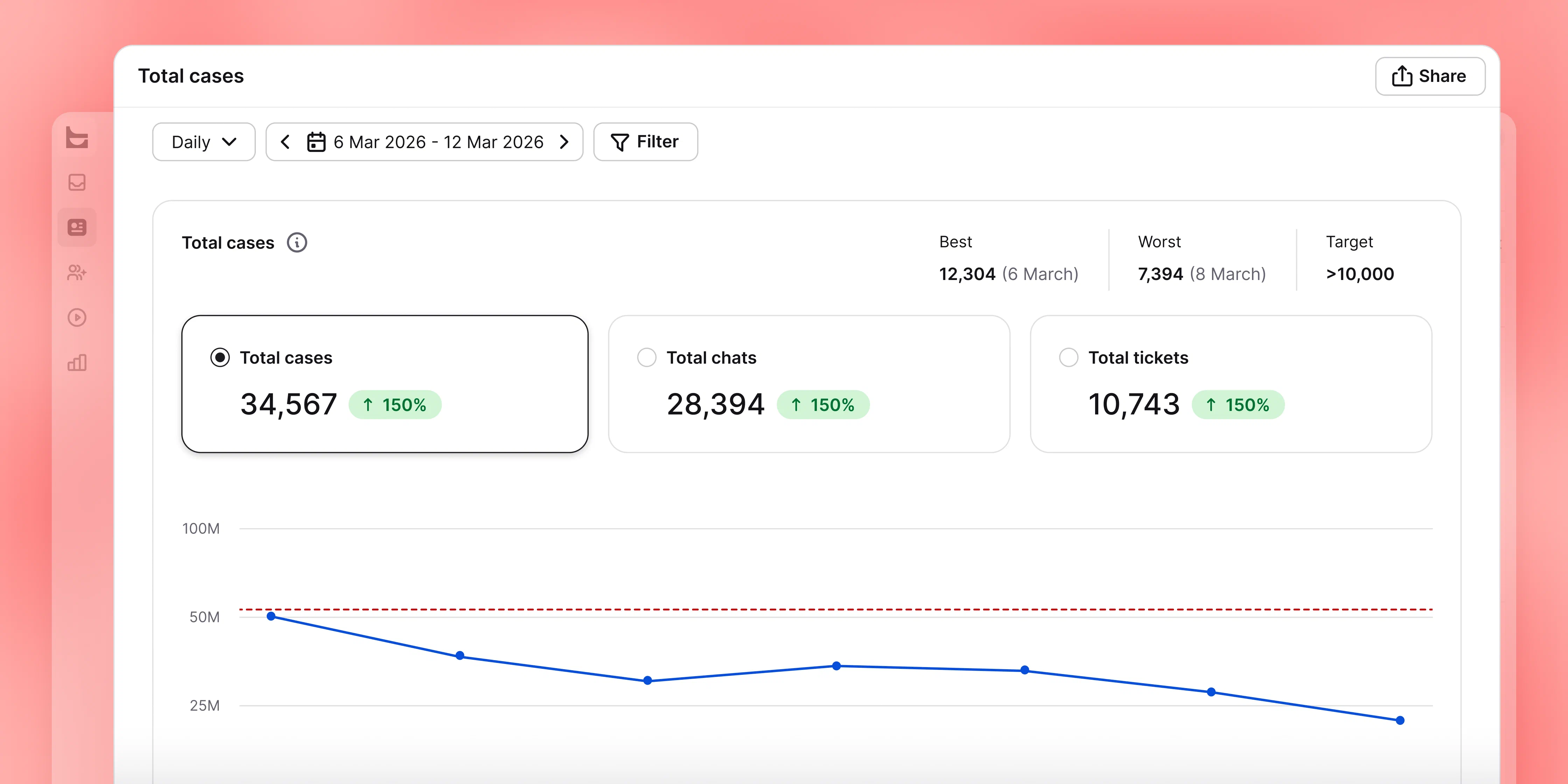Click the 150% badge on Total cases card
Viewport: 1568px width, 784px height.
click(395, 405)
